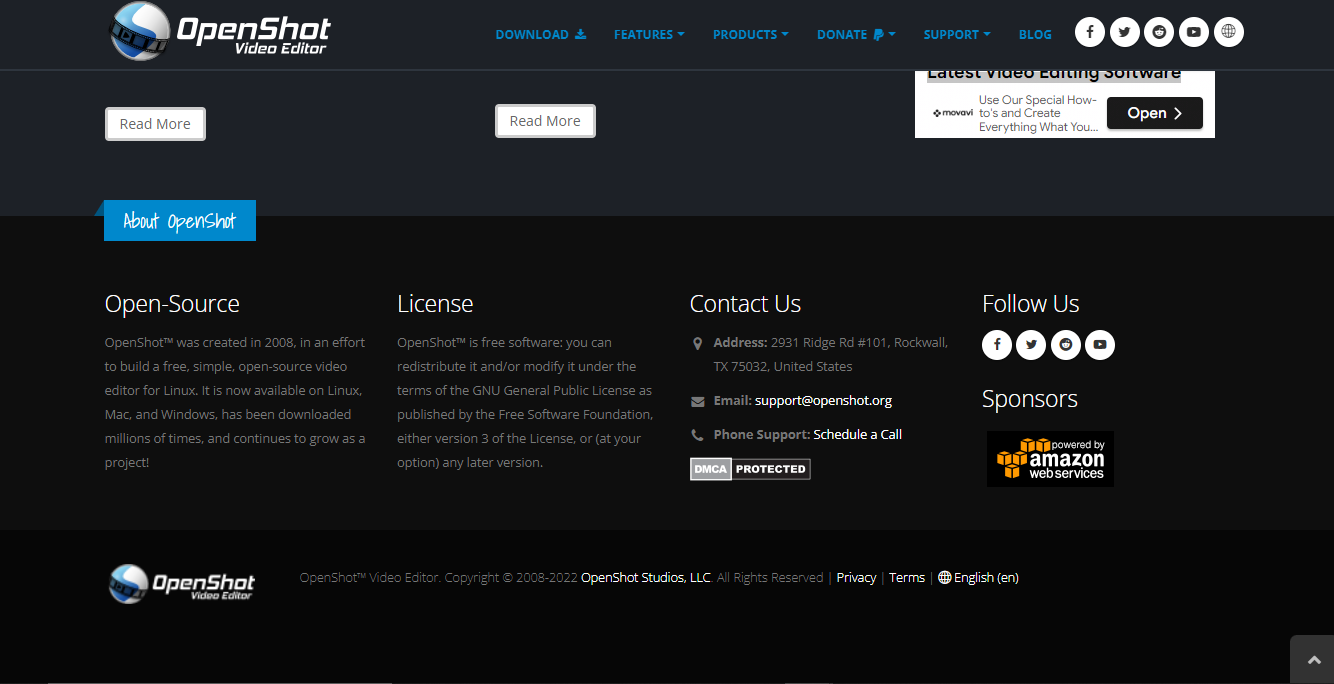
Task: Open the Privacy footer link
Action: pyautogui.click(x=856, y=577)
